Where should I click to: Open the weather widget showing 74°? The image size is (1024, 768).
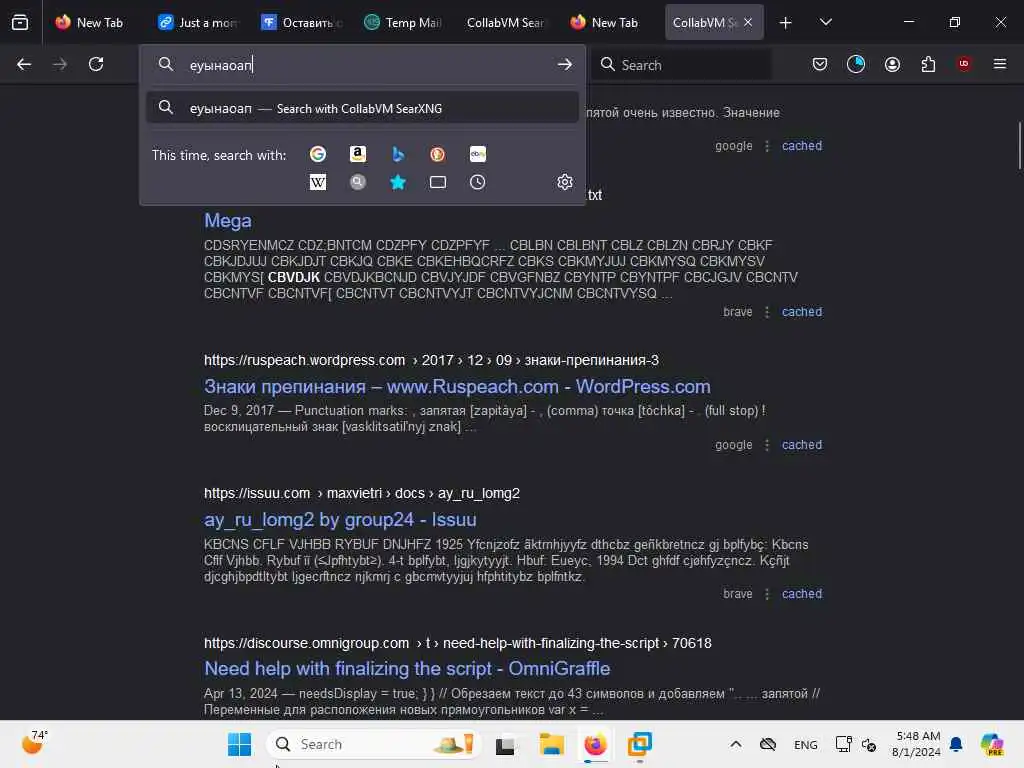pos(35,743)
